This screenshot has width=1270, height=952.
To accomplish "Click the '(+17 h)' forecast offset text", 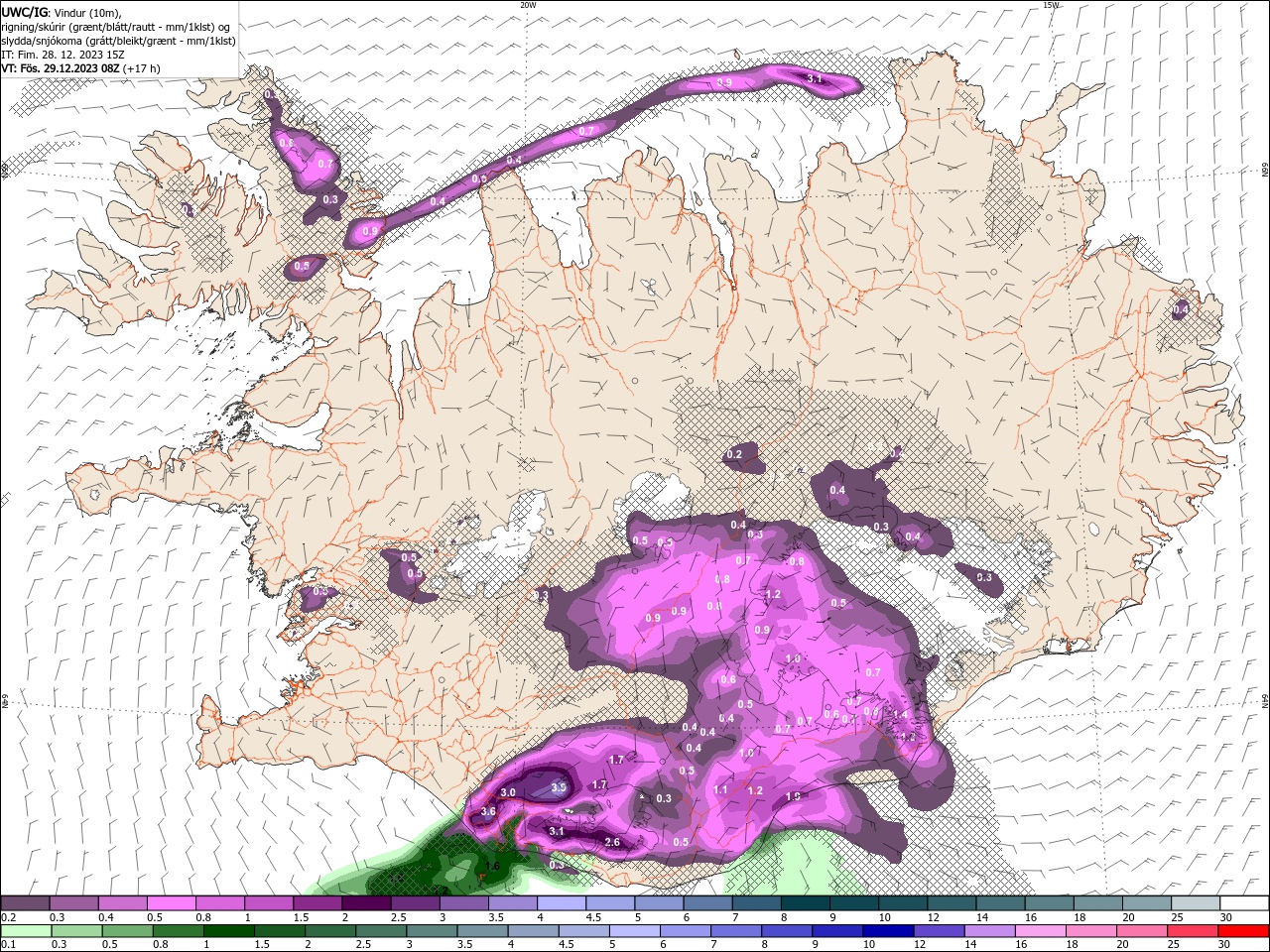I will click(x=142, y=68).
